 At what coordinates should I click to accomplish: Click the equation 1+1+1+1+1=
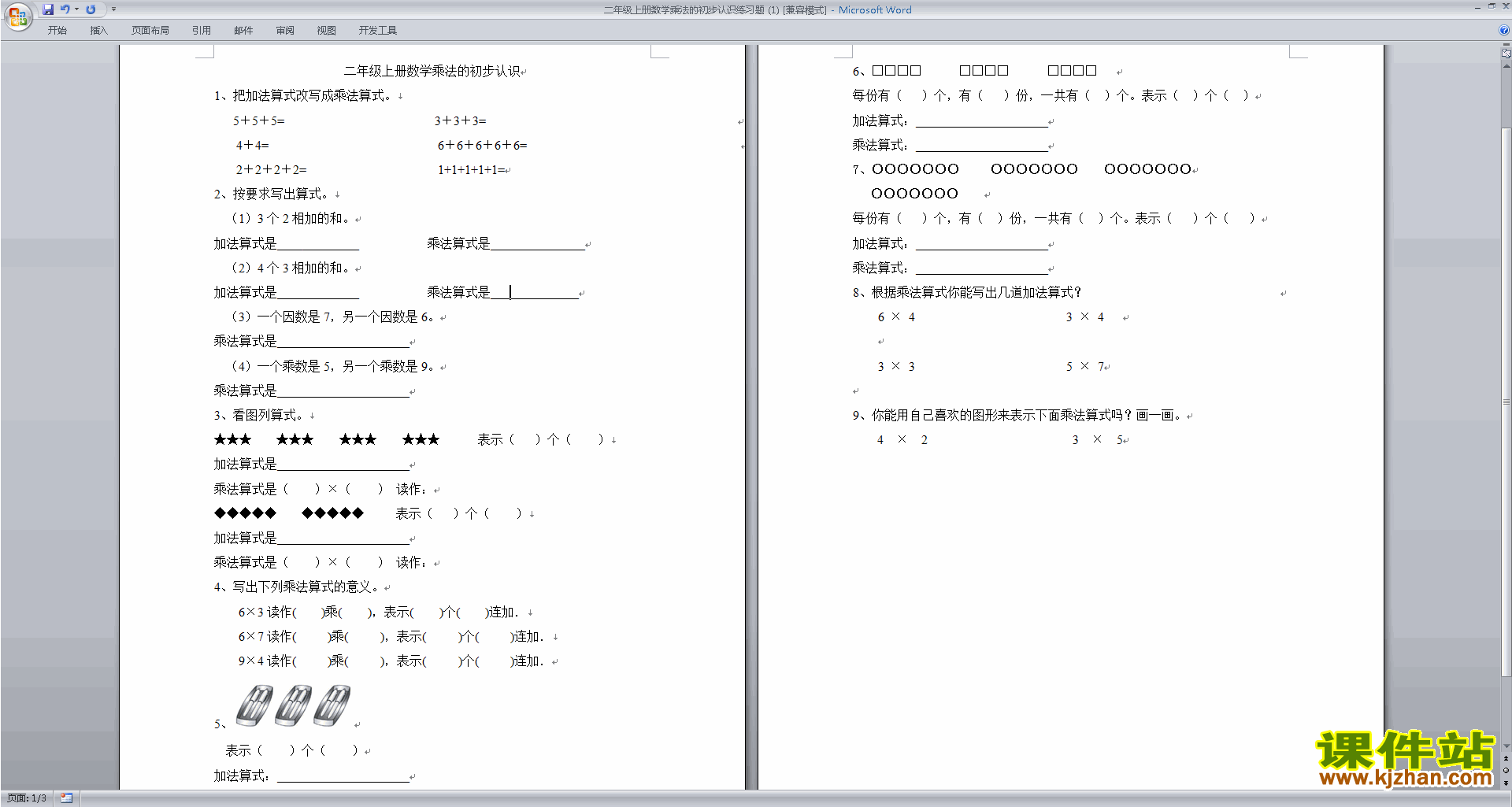[472, 169]
